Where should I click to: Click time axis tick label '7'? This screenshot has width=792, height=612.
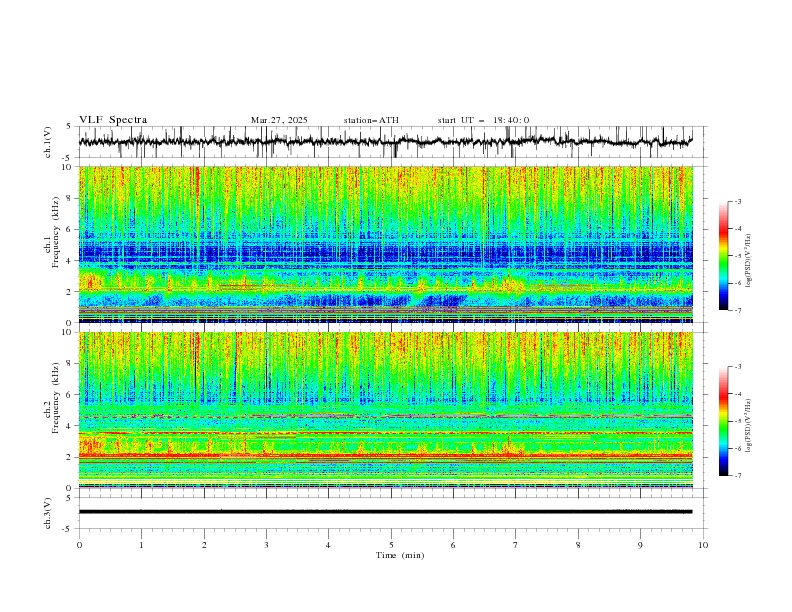516,545
